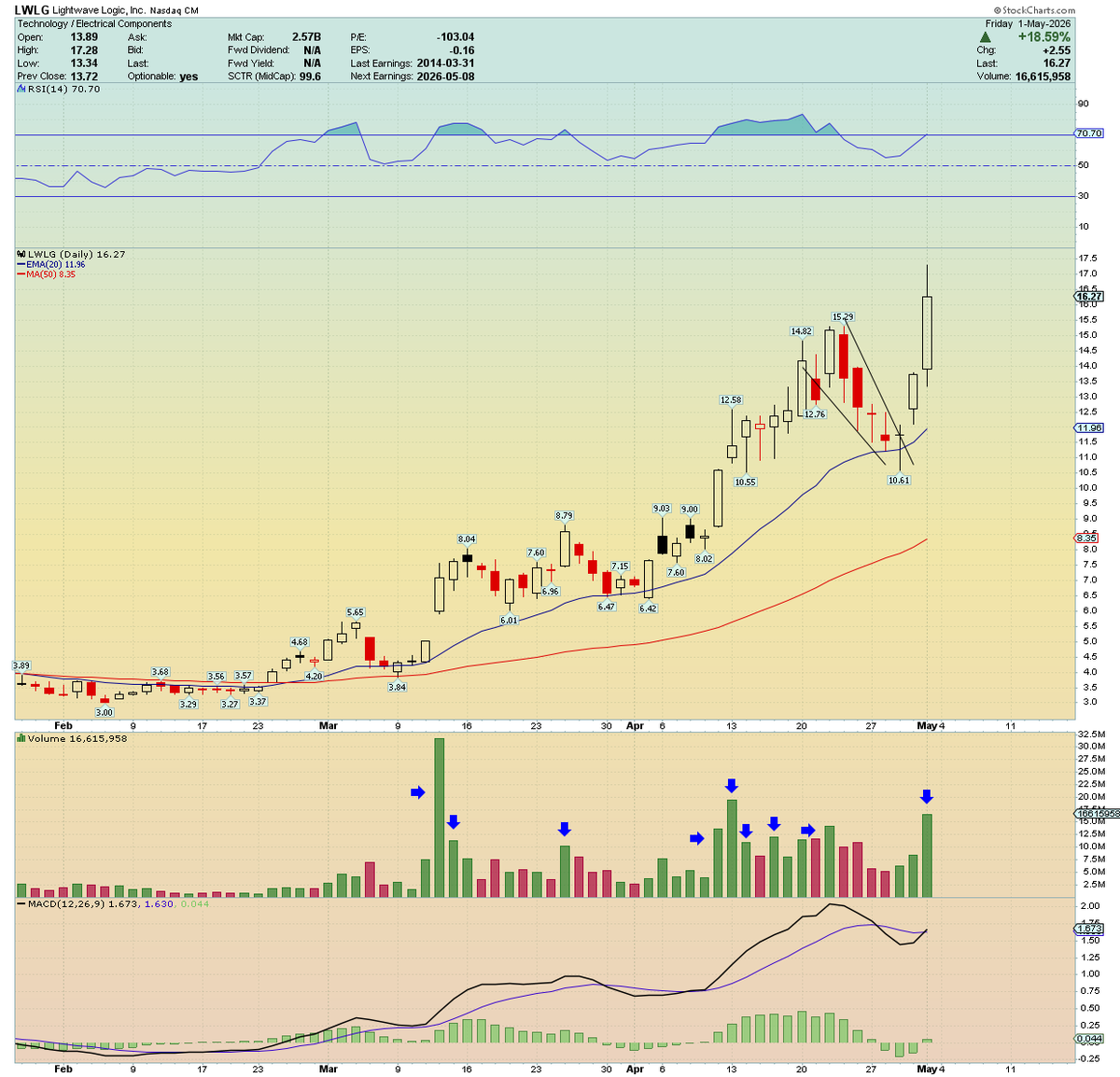Click the High value 17.28
1120x1077 pixels.
click(x=84, y=50)
